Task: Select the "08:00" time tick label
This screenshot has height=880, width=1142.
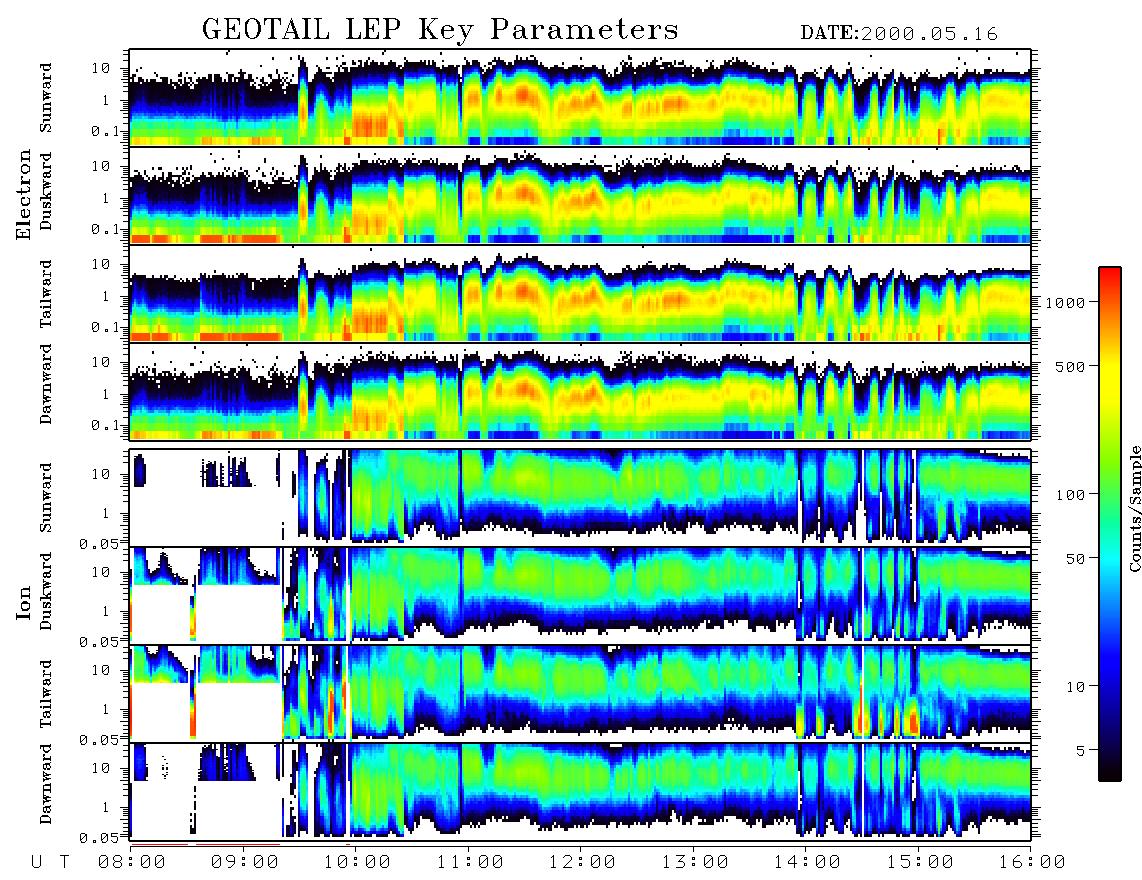Action: [x=132, y=863]
